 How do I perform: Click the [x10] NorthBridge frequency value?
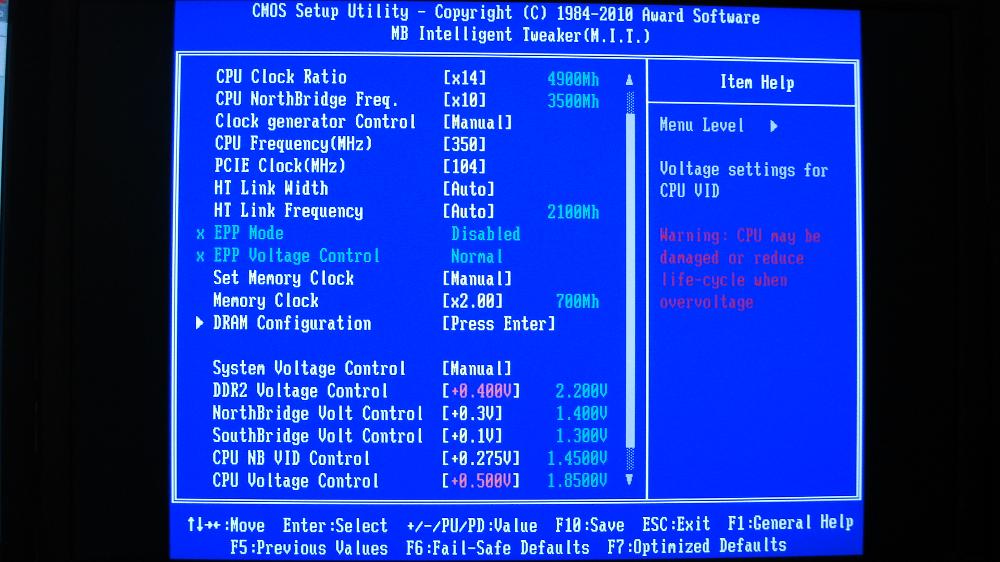[464, 100]
